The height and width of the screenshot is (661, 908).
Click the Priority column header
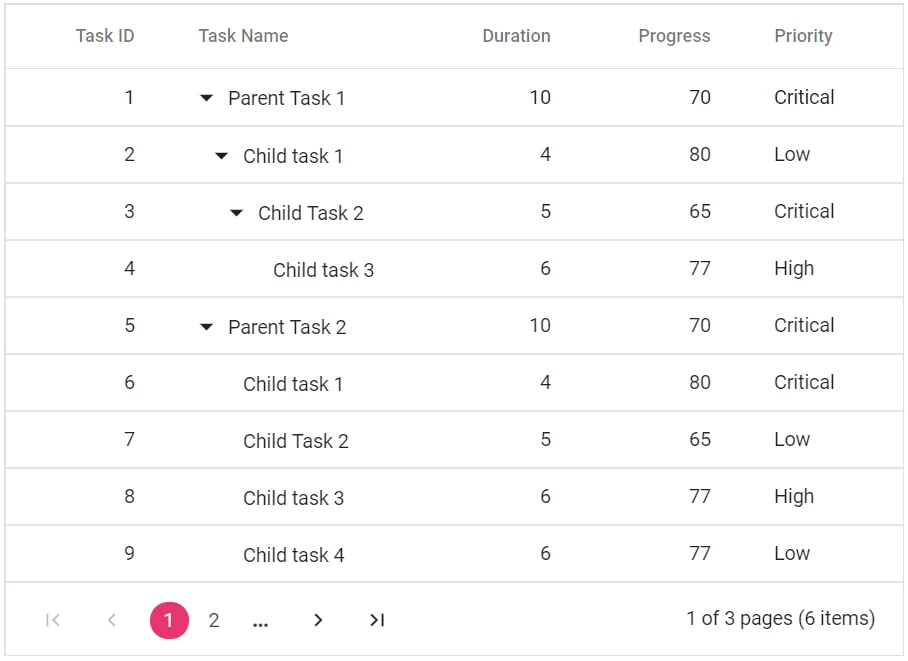[x=803, y=36]
